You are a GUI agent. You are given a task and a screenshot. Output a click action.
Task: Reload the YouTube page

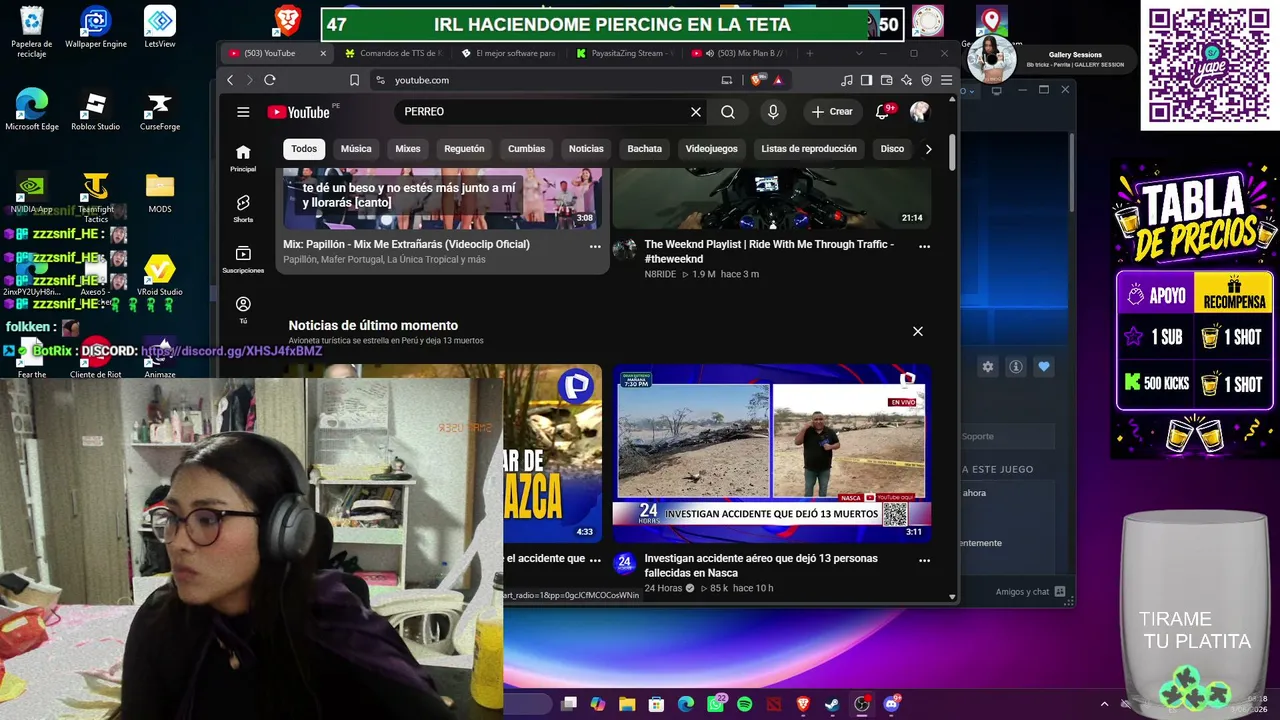click(x=270, y=80)
